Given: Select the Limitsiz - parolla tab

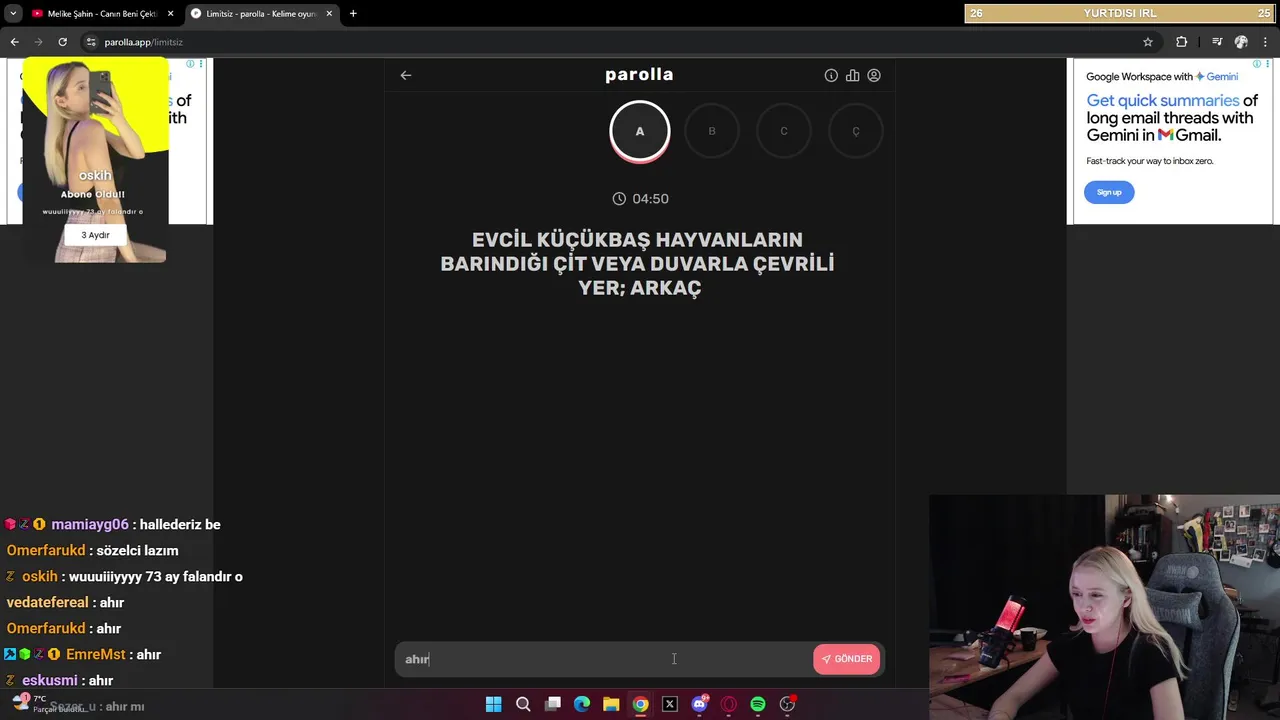Looking at the screenshot, I should pos(260,14).
